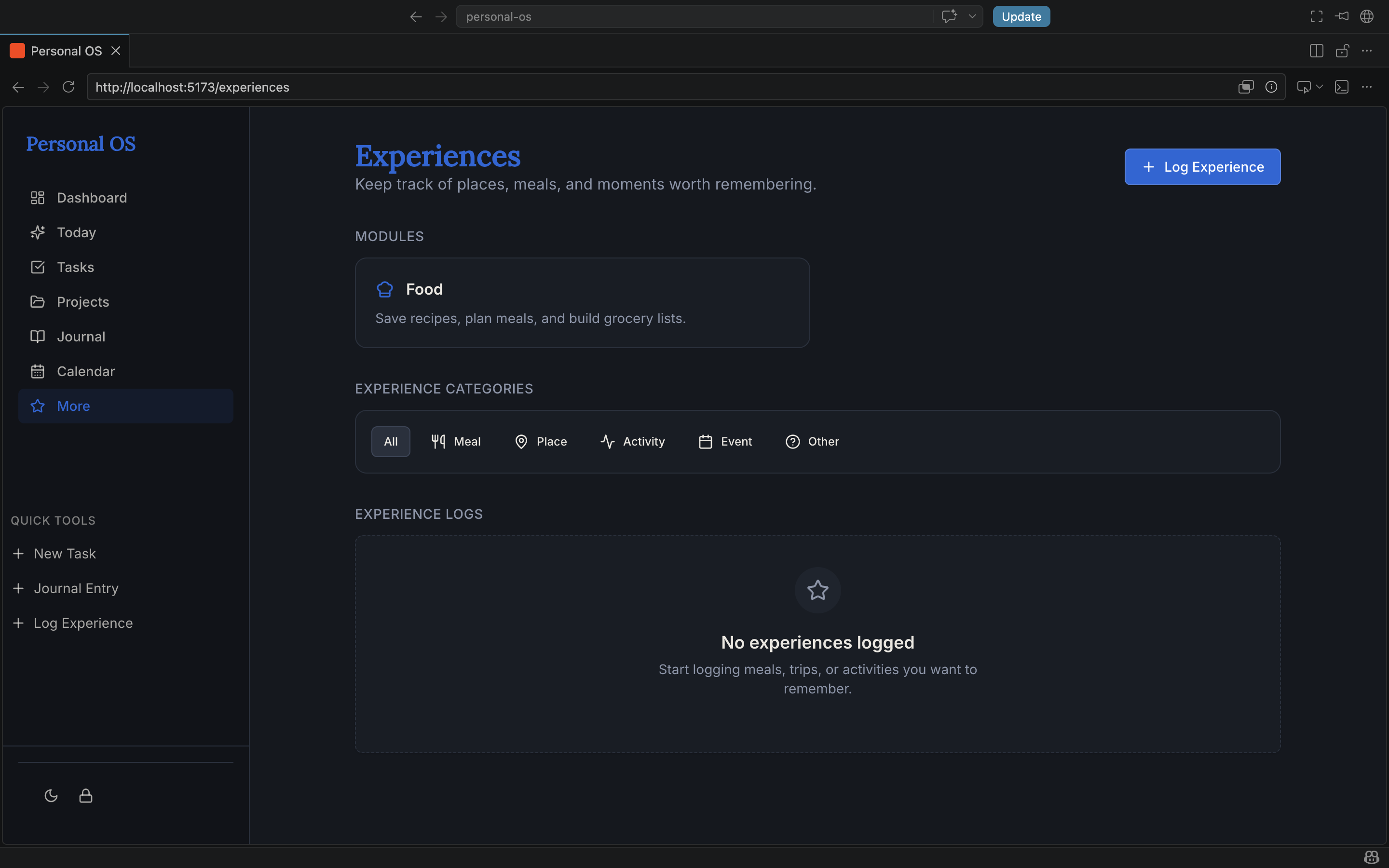The width and height of the screenshot is (1389, 868).
Task: Click the Dashboard grid icon
Action: 37,198
